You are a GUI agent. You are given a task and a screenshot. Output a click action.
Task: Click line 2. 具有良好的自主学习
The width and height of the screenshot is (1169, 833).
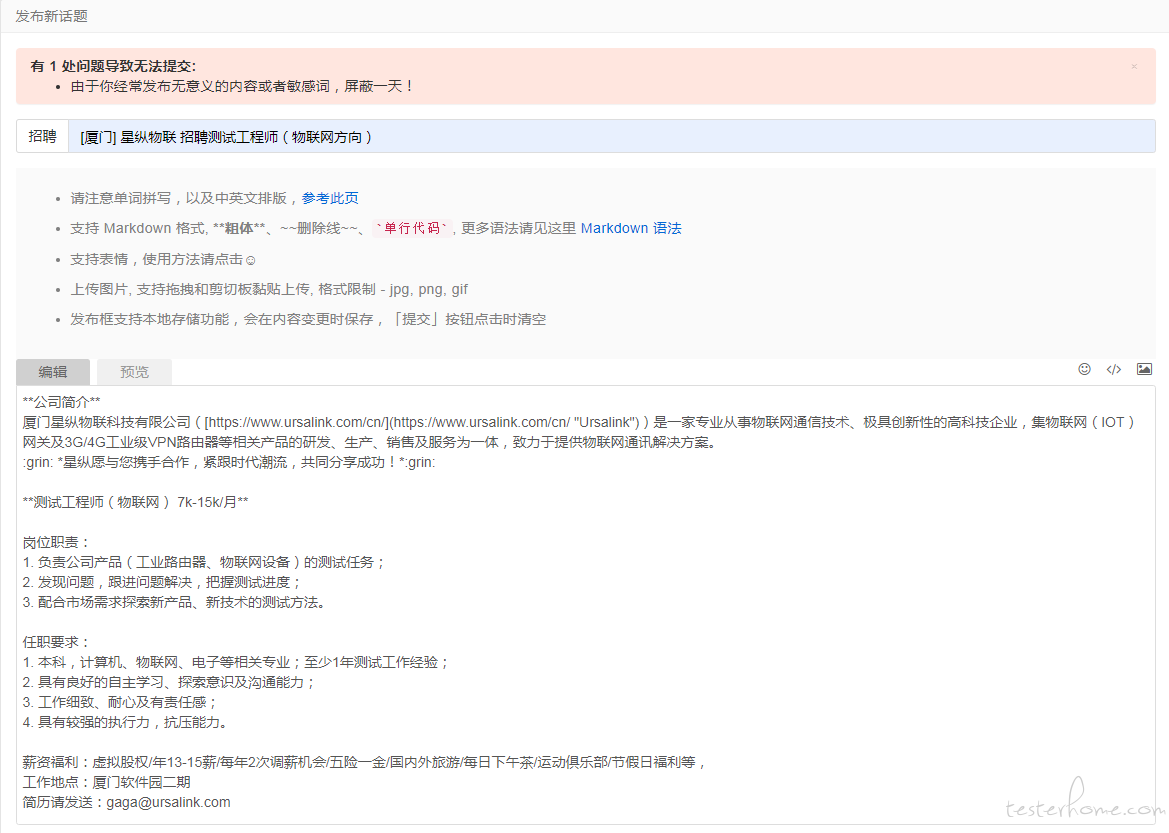(169, 682)
